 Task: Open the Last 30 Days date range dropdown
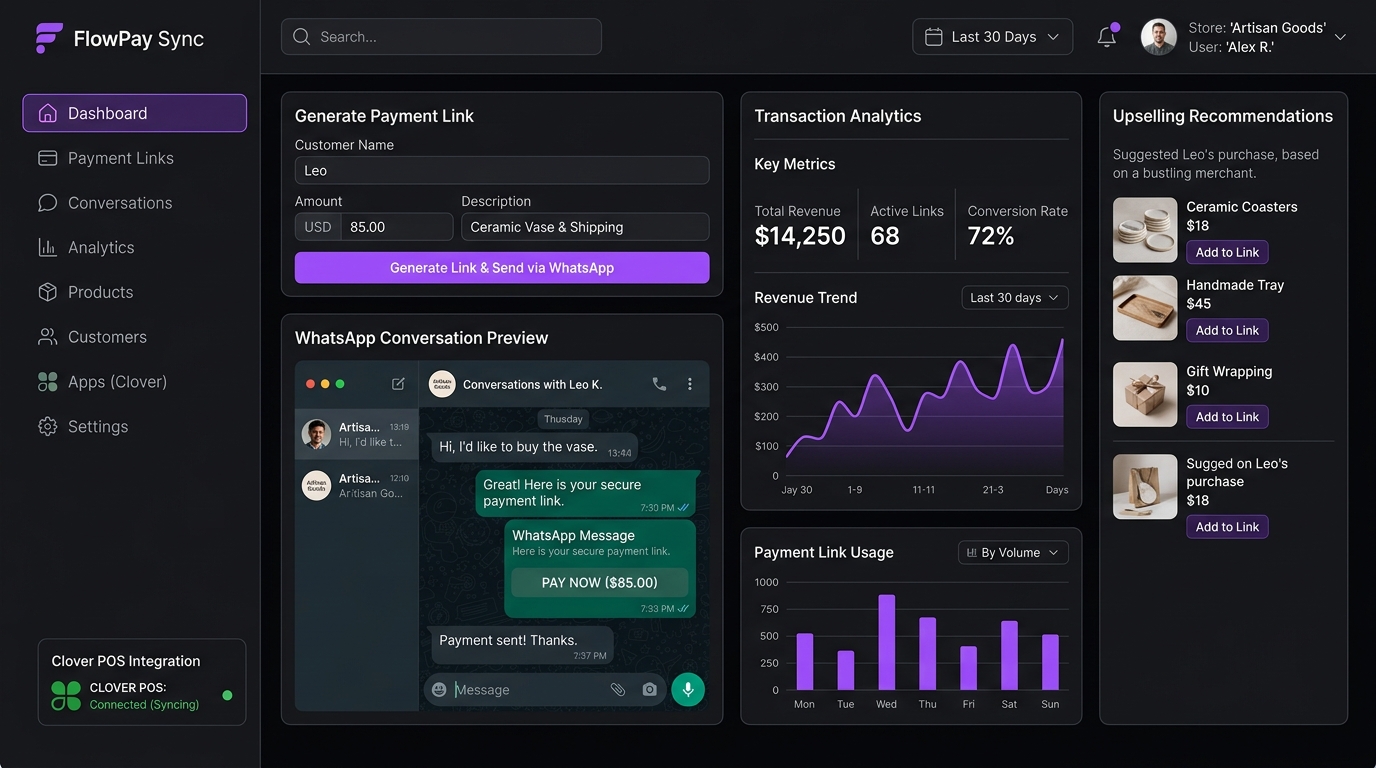click(992, 37)
